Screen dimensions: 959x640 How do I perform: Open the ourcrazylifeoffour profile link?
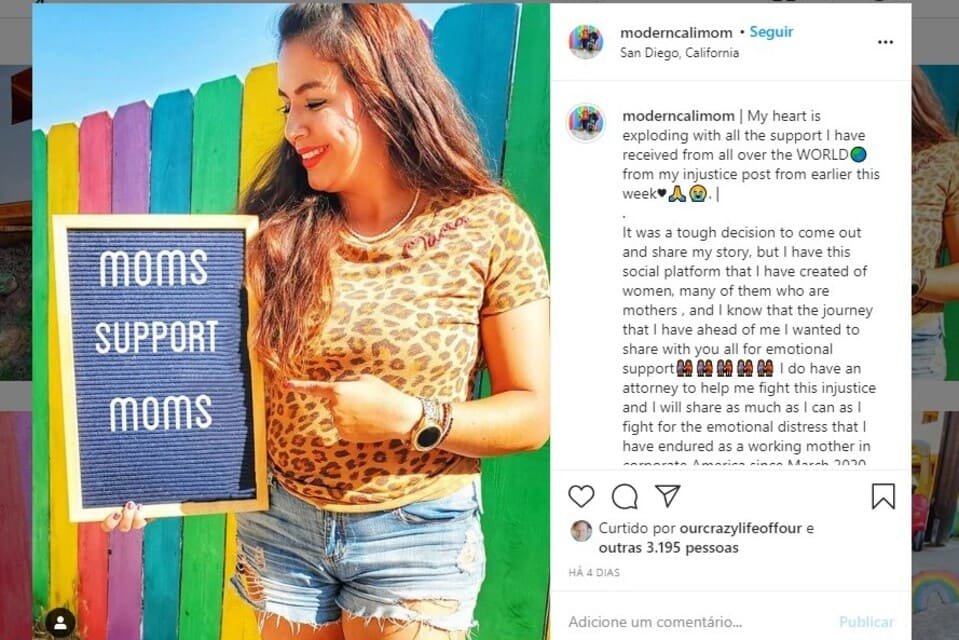tap(740, 528)
